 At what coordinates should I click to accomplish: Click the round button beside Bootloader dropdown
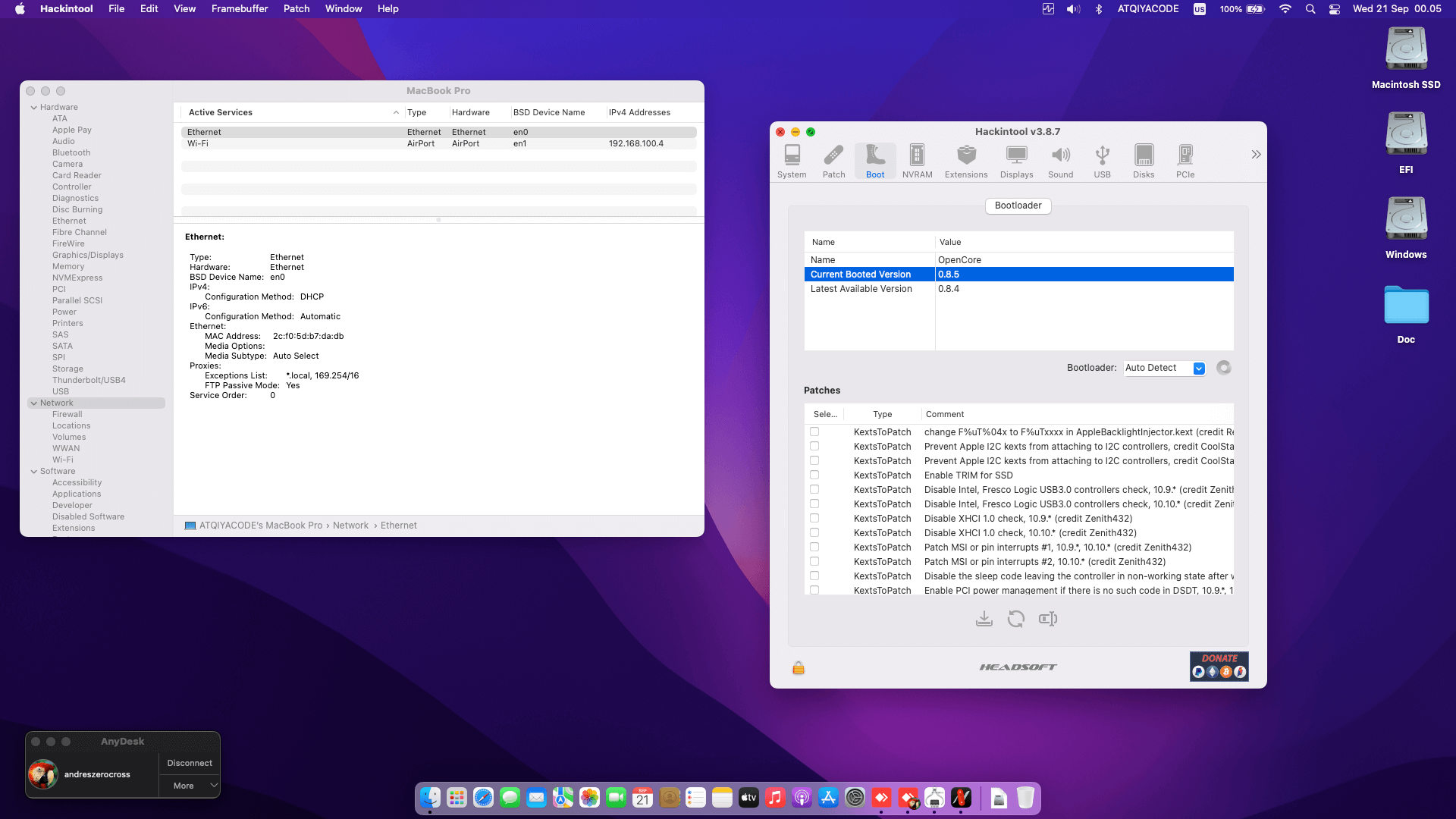(x=1223, y=368)
